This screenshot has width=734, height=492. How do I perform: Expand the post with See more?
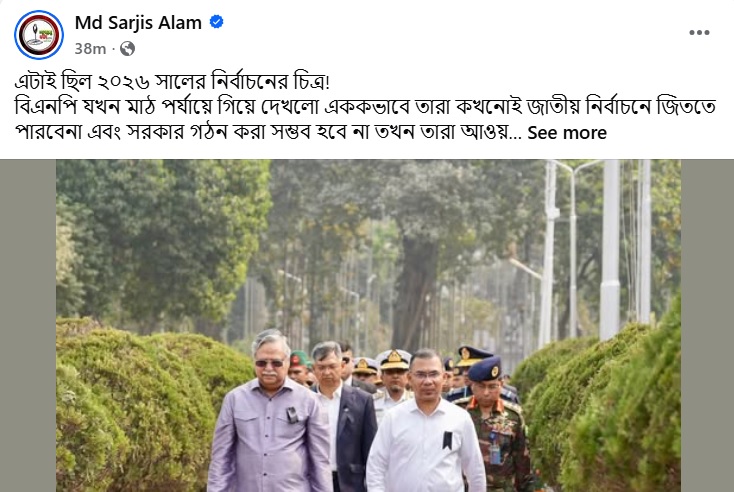(x=567, y=133)
